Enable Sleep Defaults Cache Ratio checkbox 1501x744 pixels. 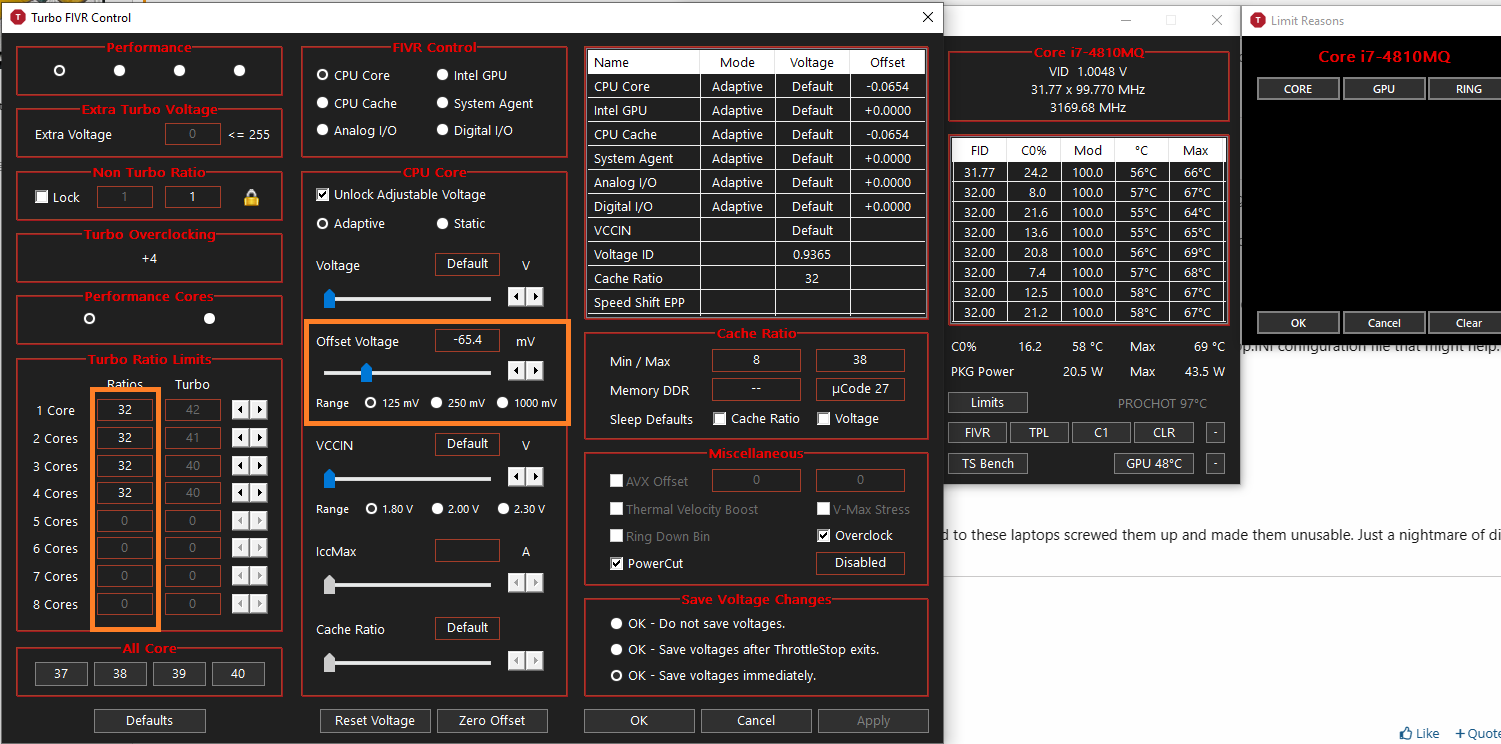tap(720, 419)
